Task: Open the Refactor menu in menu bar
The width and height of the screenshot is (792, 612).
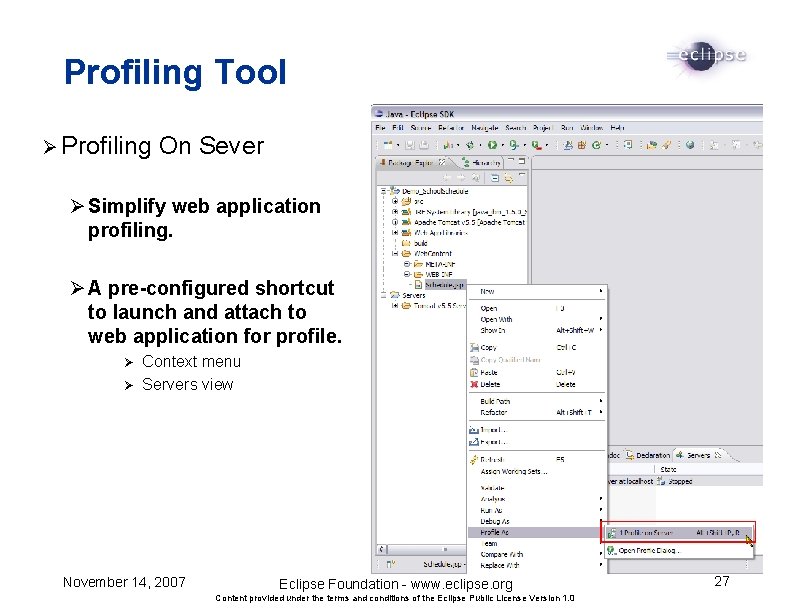Action: [x=451, y=128]
